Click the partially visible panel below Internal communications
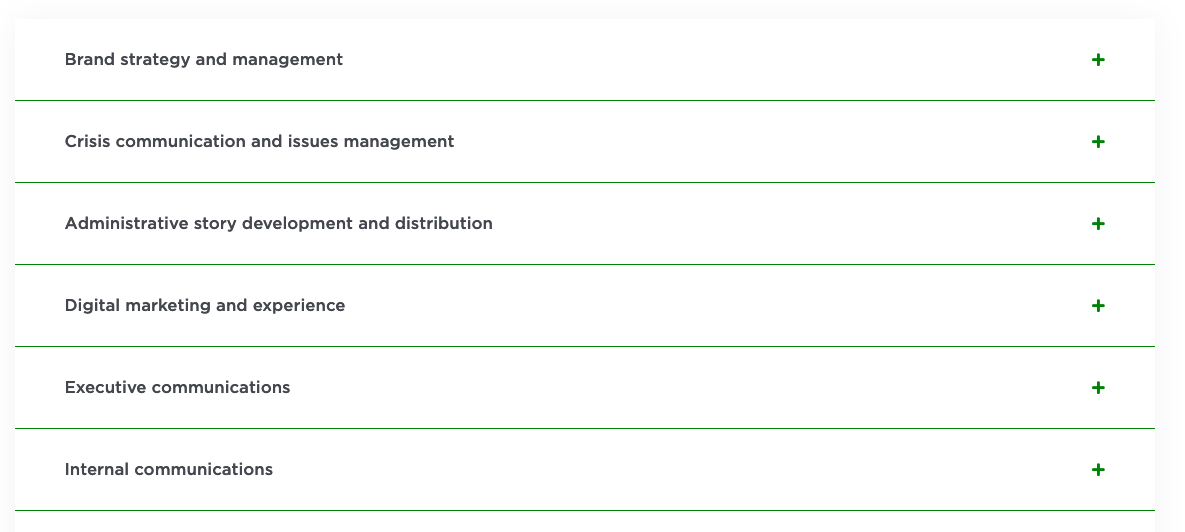This screenshot has width=1185, height=532. pos(585,523)
